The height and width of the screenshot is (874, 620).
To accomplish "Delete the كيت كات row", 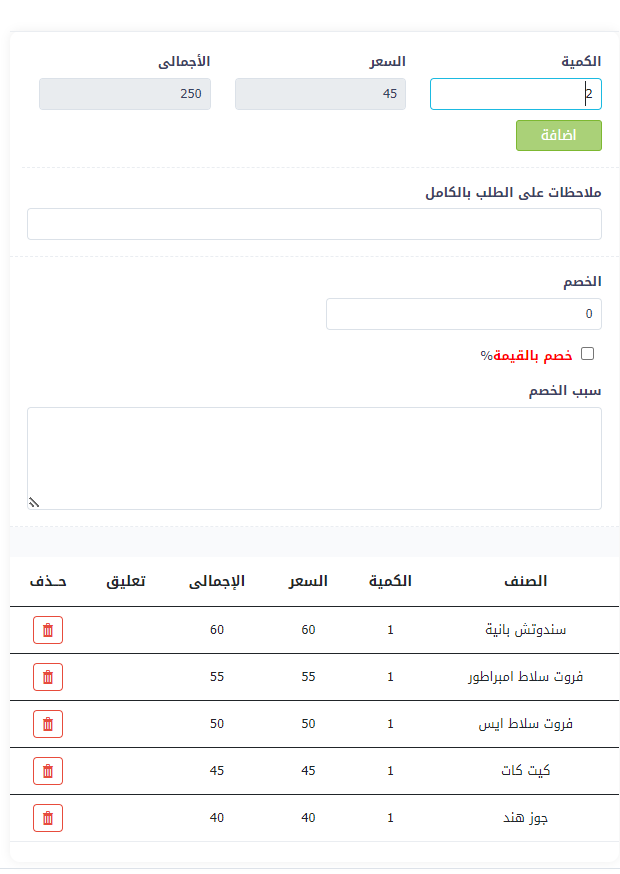I will point(48,771).
